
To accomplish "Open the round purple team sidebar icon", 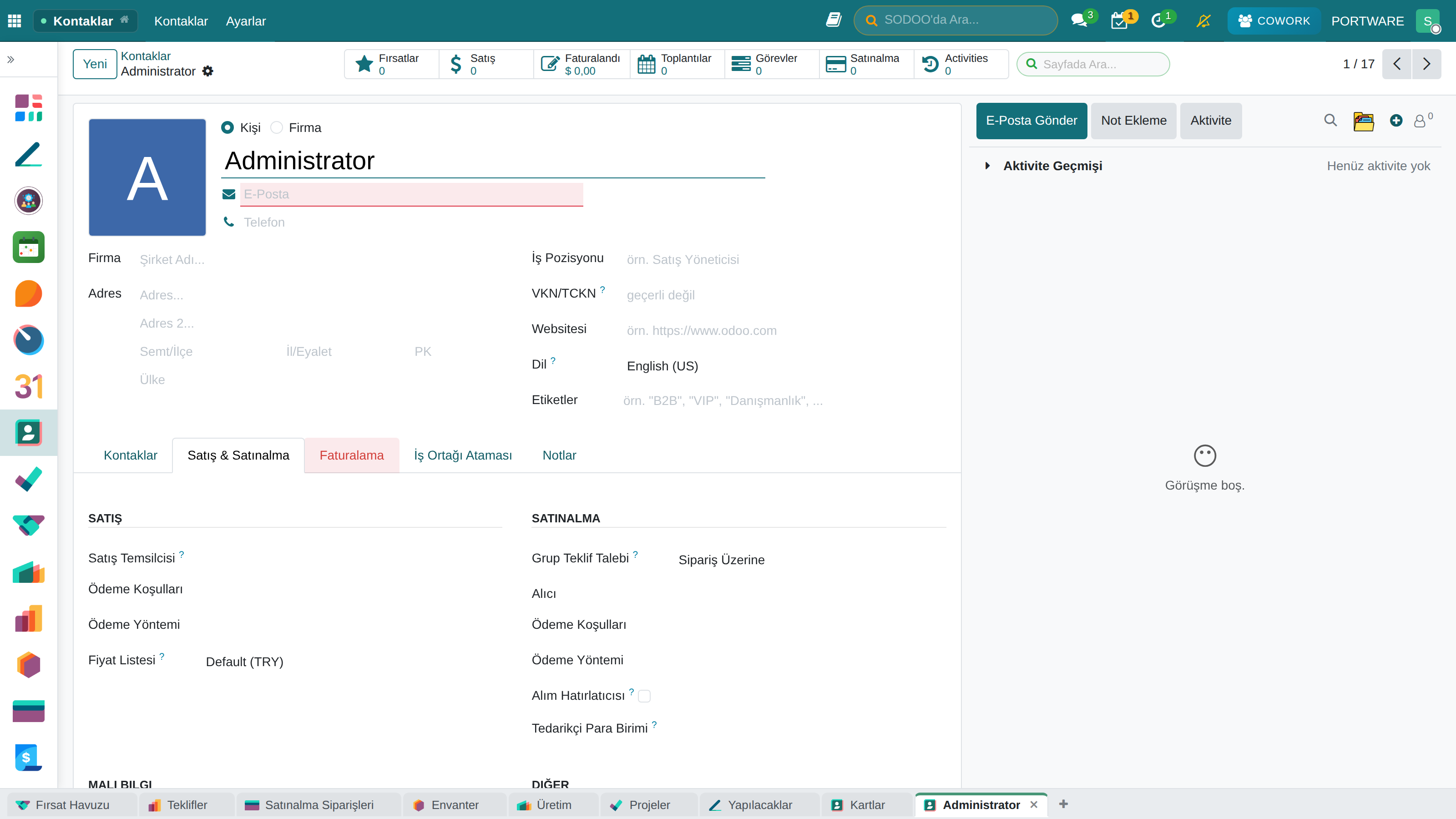I will (x=28, y=201).
